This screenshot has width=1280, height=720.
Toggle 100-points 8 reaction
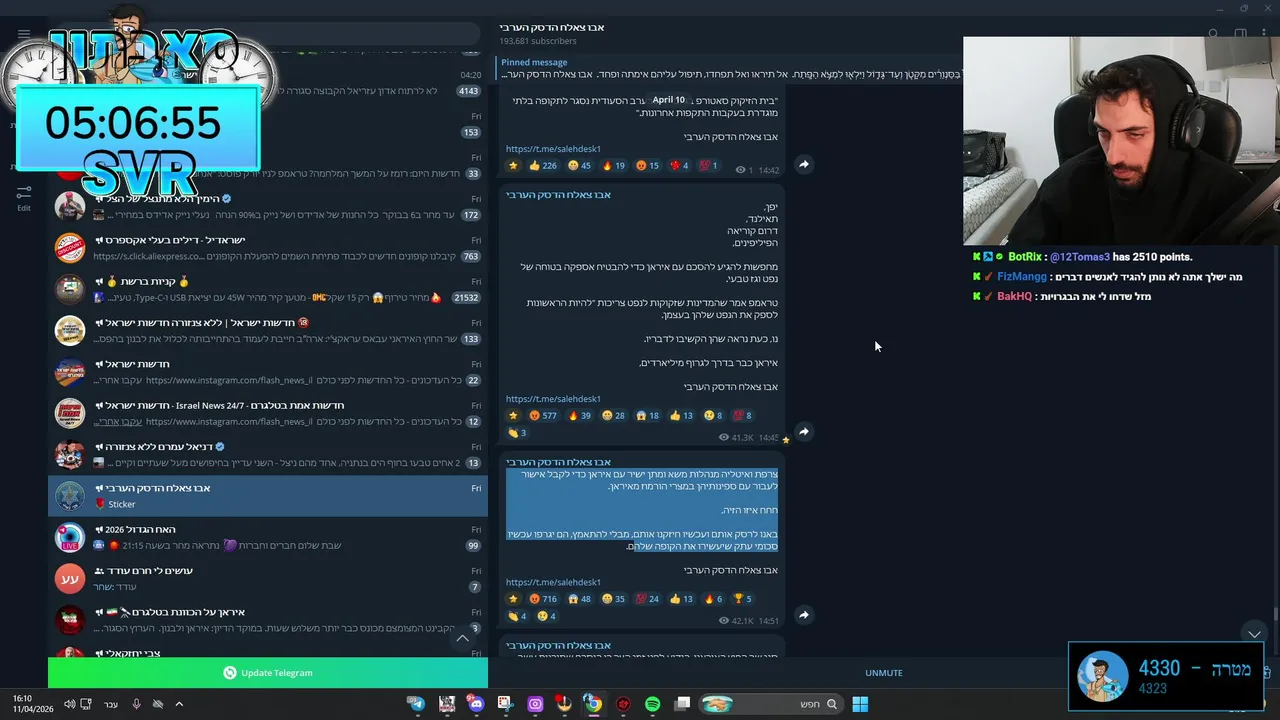point(742,416)
